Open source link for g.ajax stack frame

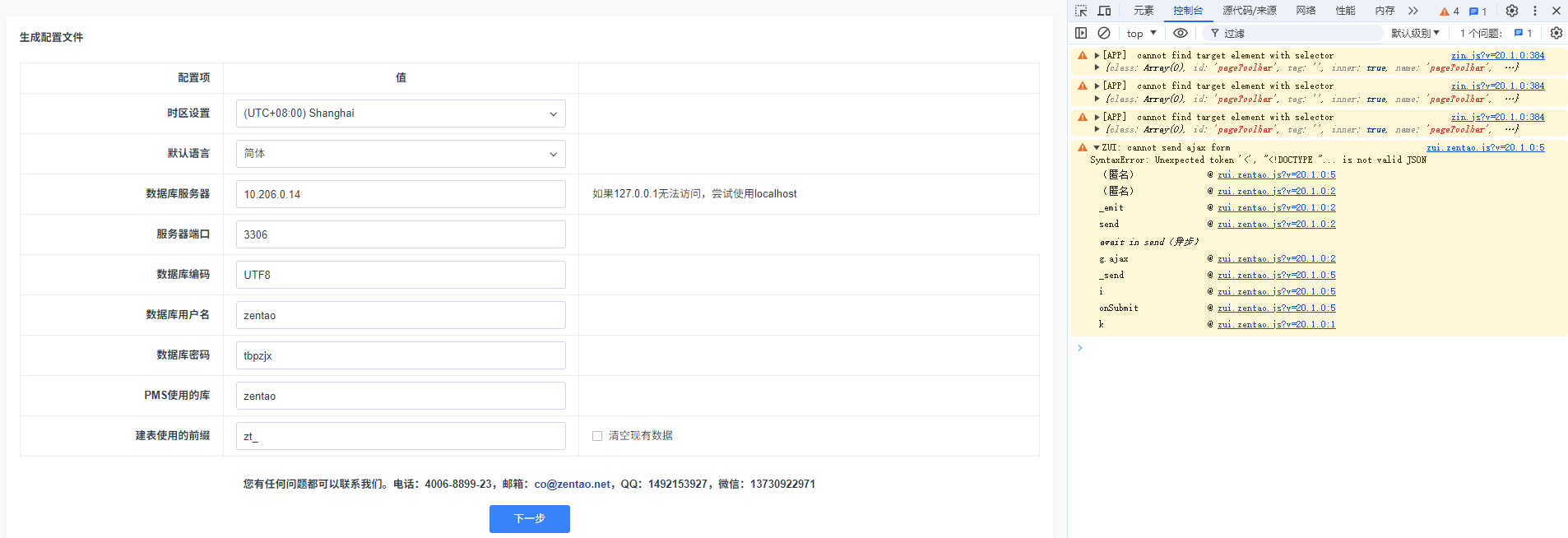click(x=1277, y=259)
